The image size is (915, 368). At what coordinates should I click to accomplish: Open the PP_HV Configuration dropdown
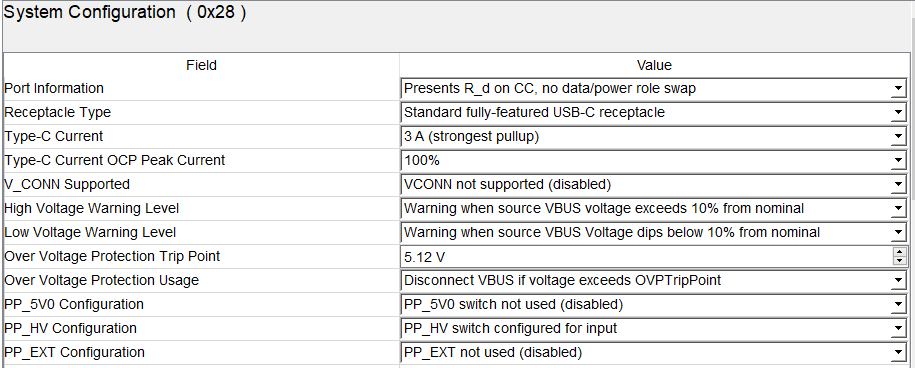[898, 328]
